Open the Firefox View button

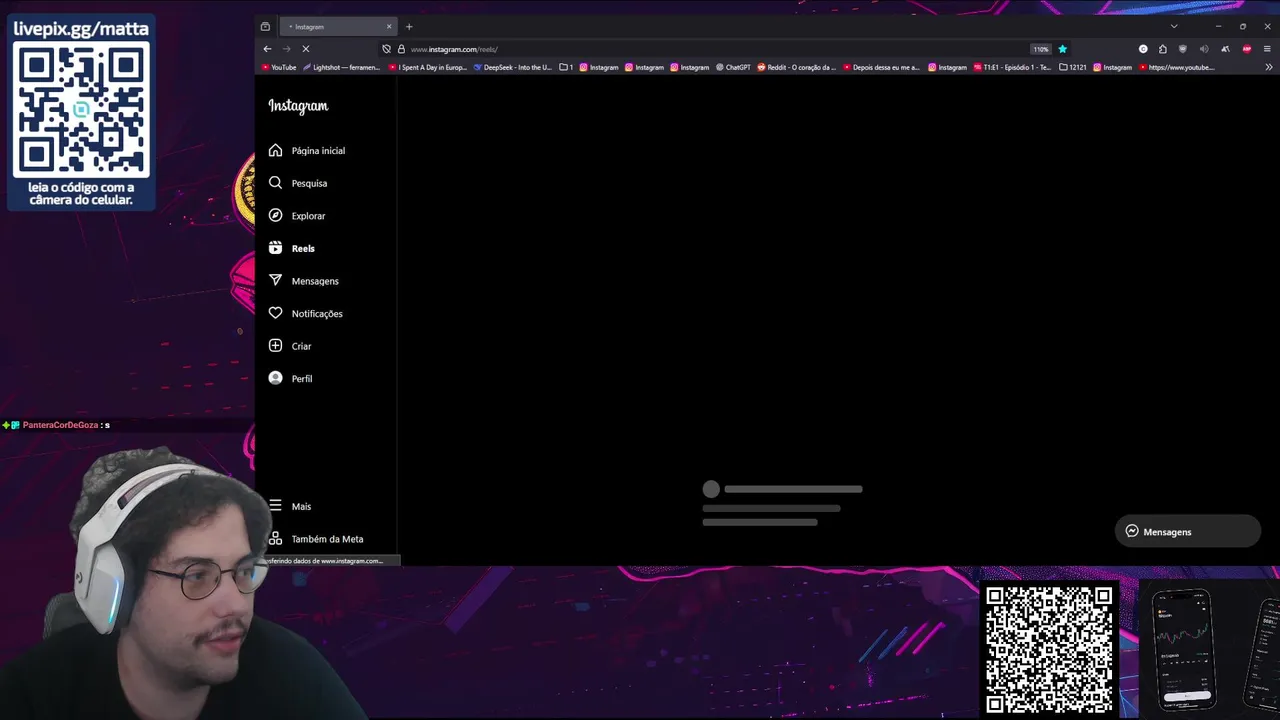tap(265, 27)
